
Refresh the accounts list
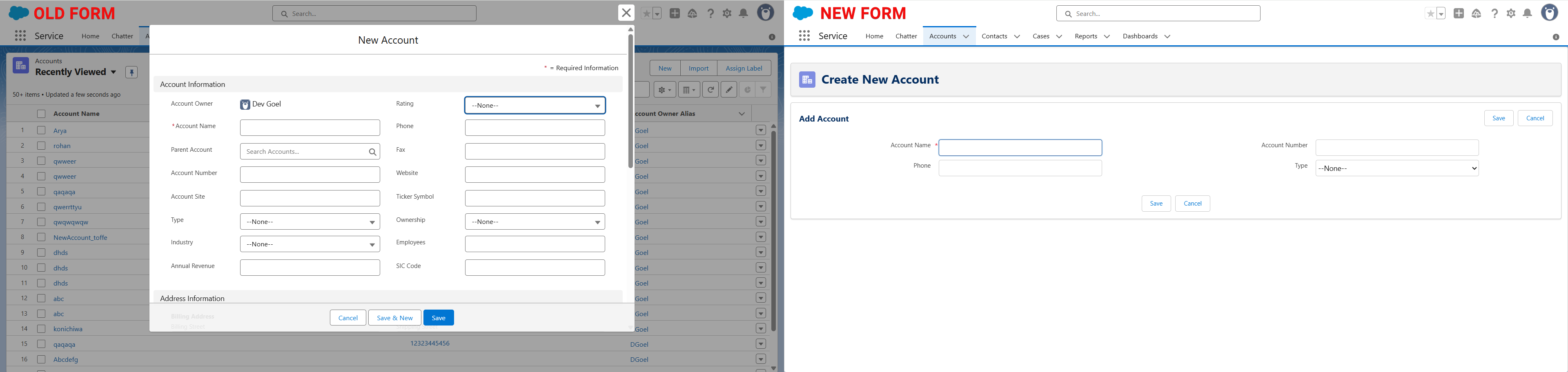point(710,90)
